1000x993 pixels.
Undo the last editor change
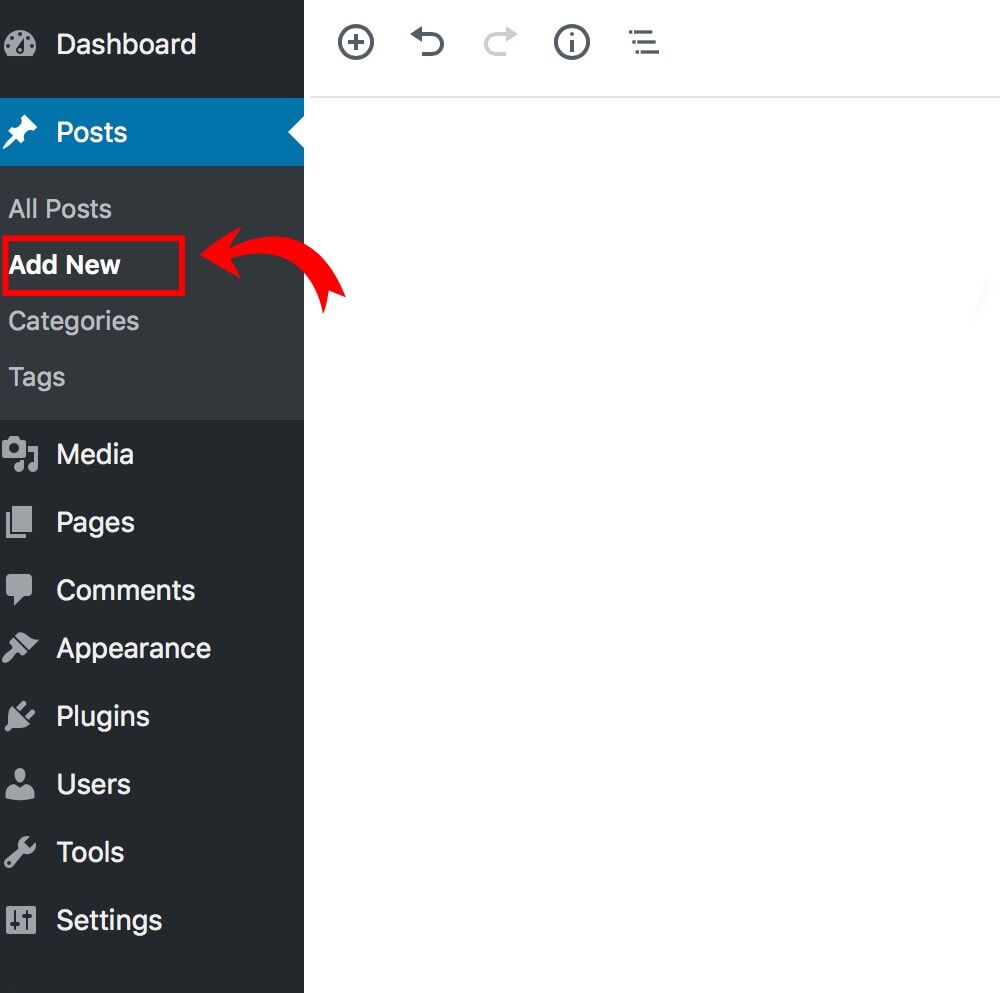click(x=427, y=43)
